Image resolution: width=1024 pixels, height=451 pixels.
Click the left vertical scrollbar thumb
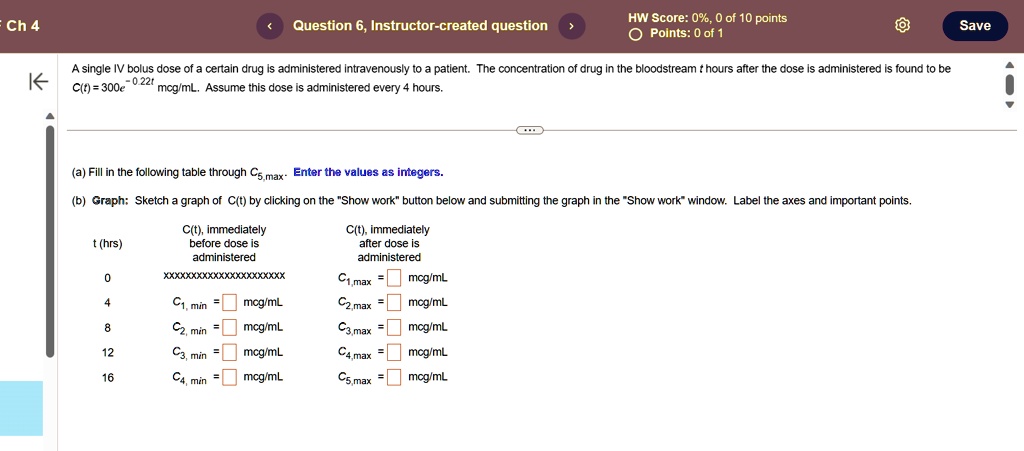(x=50, y=241)
